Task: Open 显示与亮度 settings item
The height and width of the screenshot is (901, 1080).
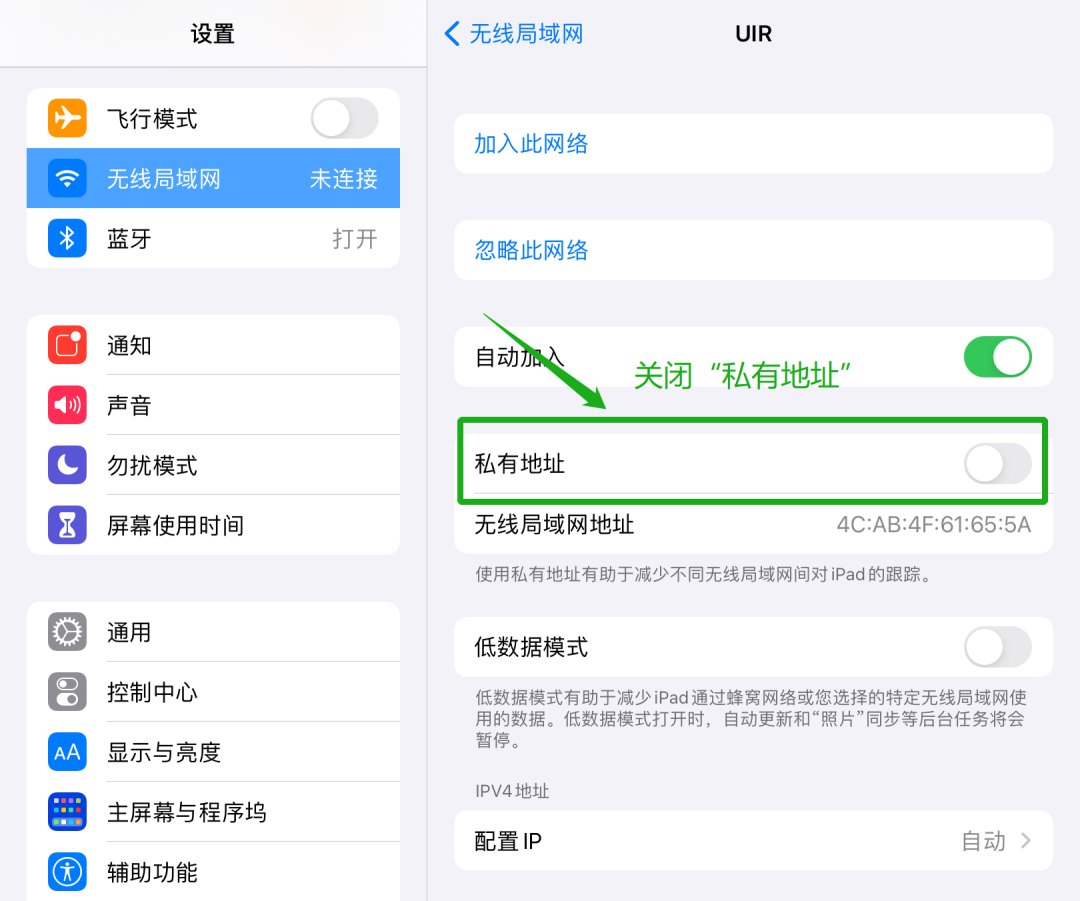Action: pos(213,752)
